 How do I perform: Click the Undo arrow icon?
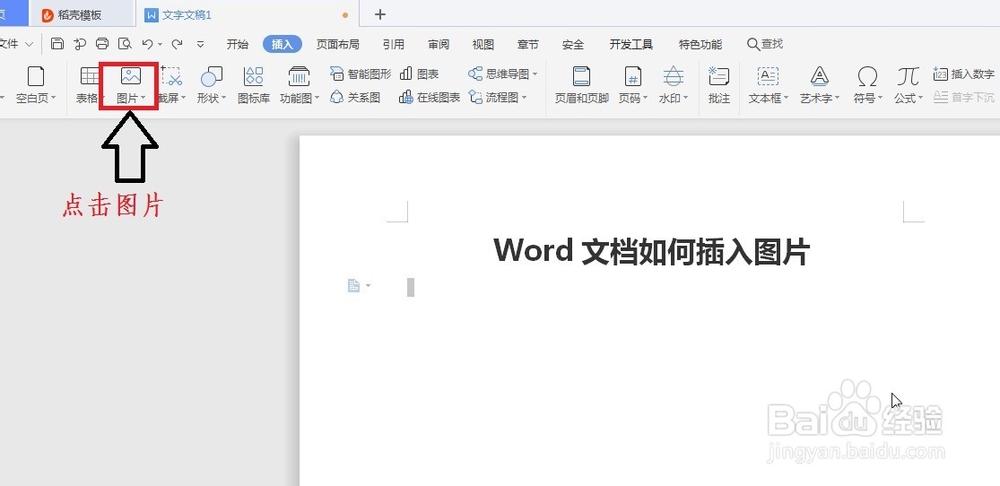pos(147,44)
